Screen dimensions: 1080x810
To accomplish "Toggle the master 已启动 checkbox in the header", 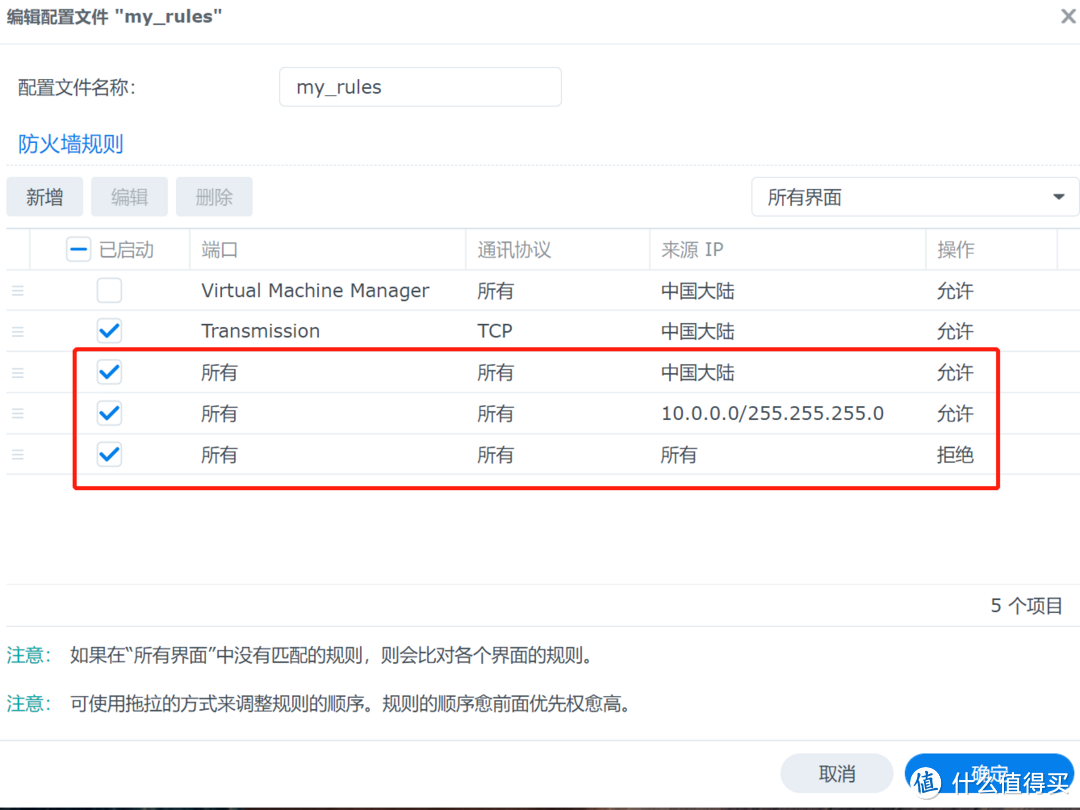I will 78,248.
